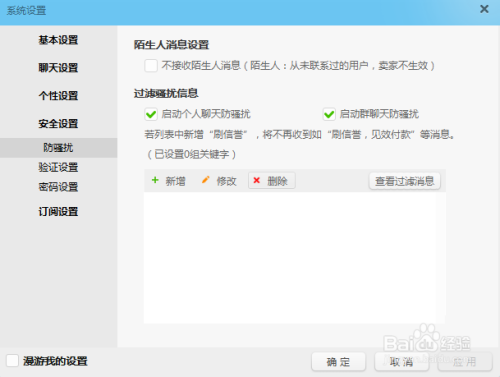Open 聊天设置 section
The height and width of the screenshot is (377, 500).
58,68
